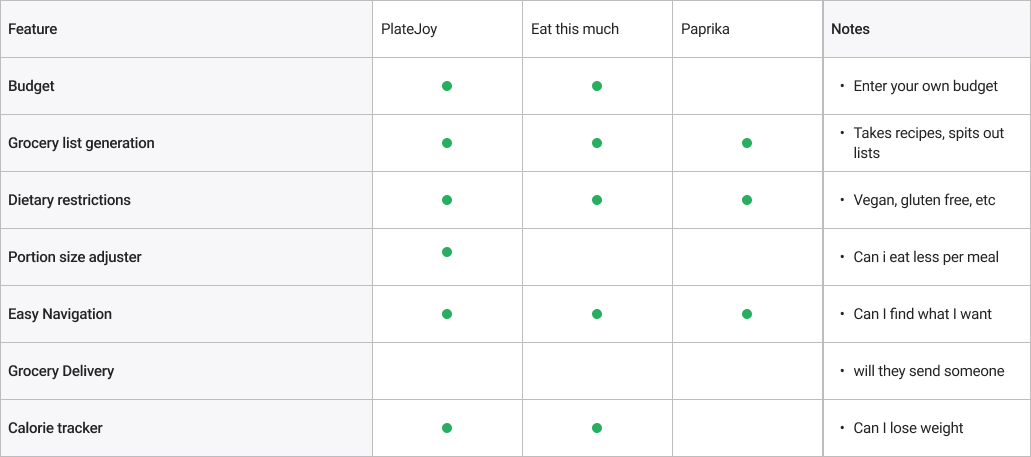Select the Eat this much column header
The image size is (1031, 457).
pyautogui.click(x=575, y=30)
